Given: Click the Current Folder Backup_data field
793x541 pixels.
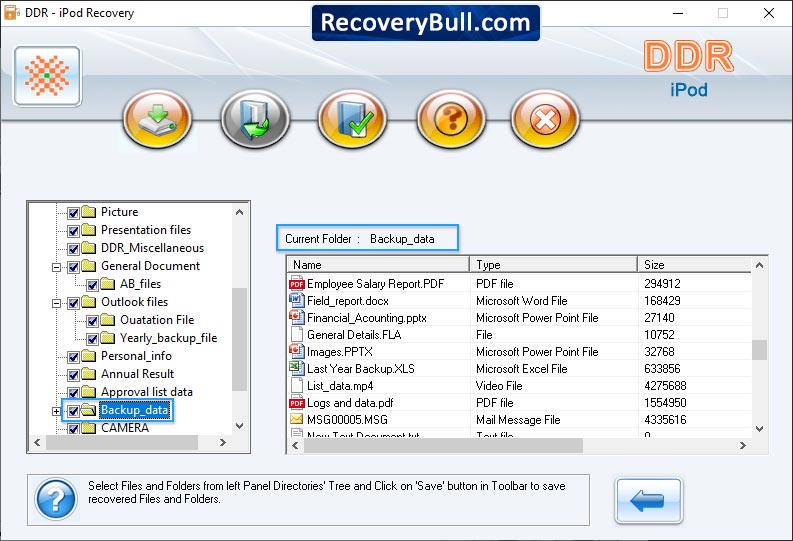Looking at the screenshot, I should point(368,238).
